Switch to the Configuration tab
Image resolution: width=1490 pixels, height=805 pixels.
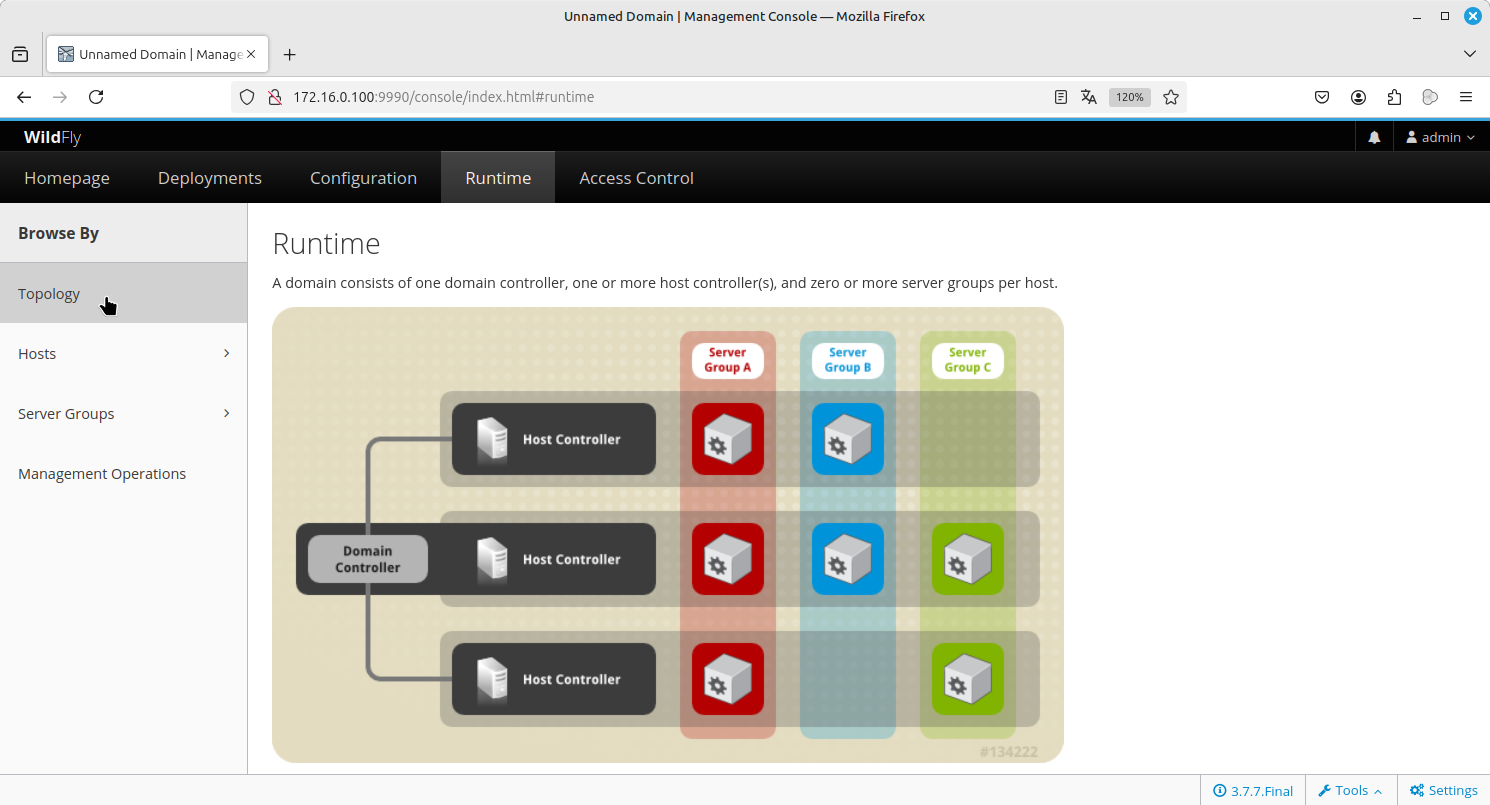[x=363, y=178]
